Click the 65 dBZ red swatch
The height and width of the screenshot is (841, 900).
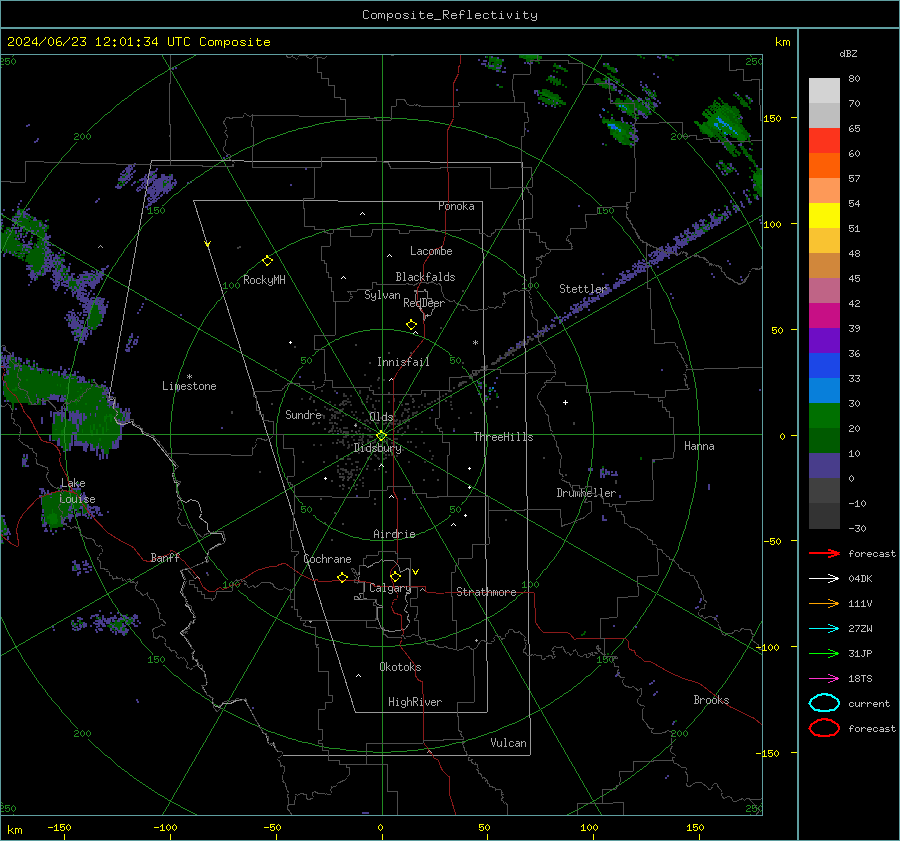(x=824, y=140)
